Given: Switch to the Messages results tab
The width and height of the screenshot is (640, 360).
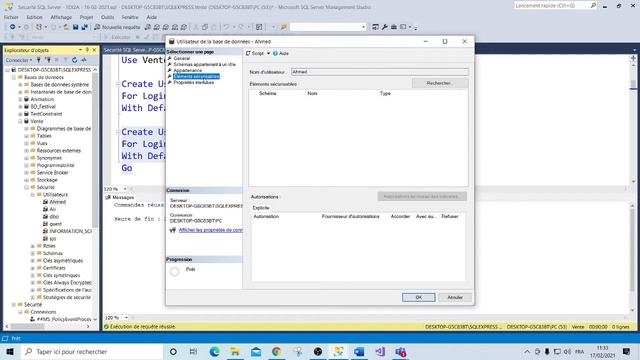Looking at the screenshot, I should click(x=120, y=197).
